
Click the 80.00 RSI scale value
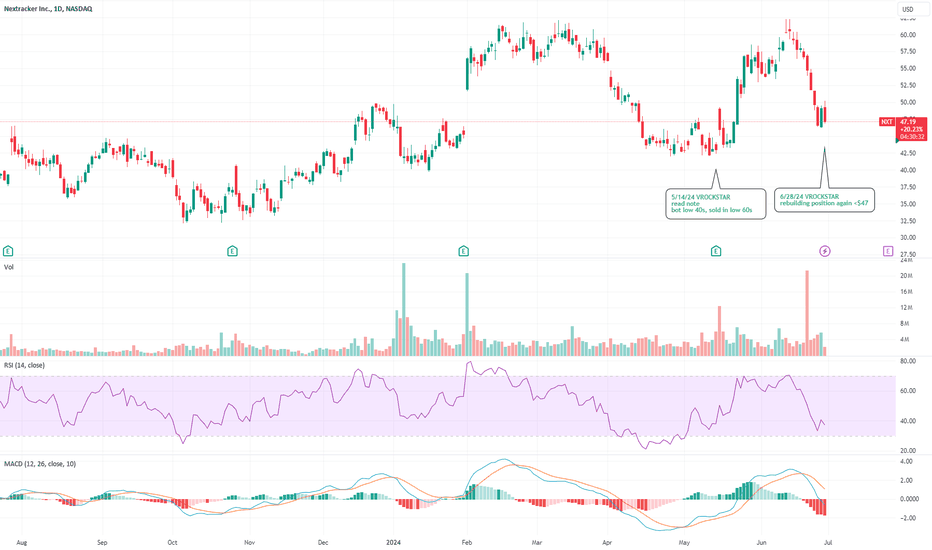[x=908, y=361]
